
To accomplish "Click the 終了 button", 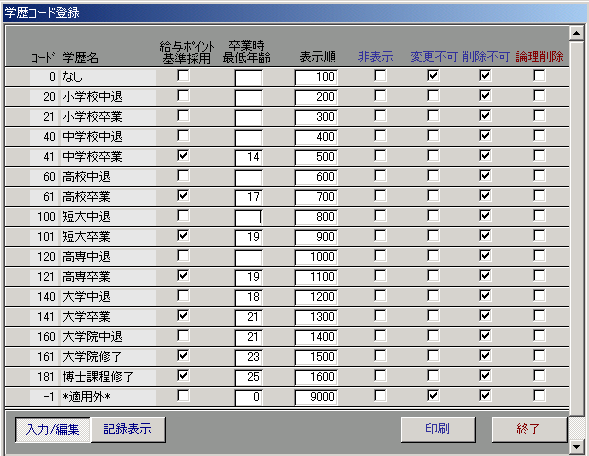I will point(529,429).
